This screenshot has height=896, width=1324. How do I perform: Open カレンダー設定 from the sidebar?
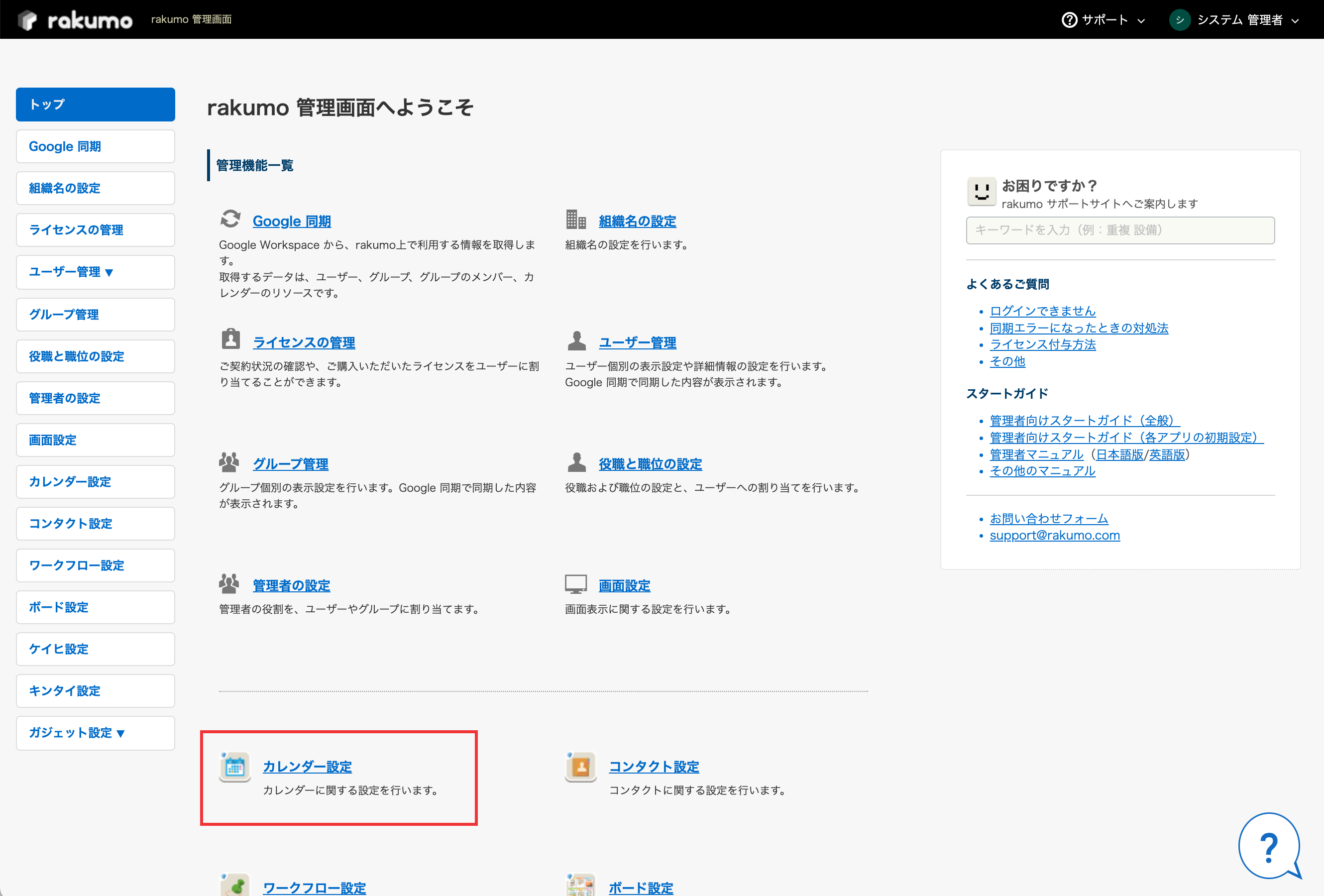(x=95, y=482)
